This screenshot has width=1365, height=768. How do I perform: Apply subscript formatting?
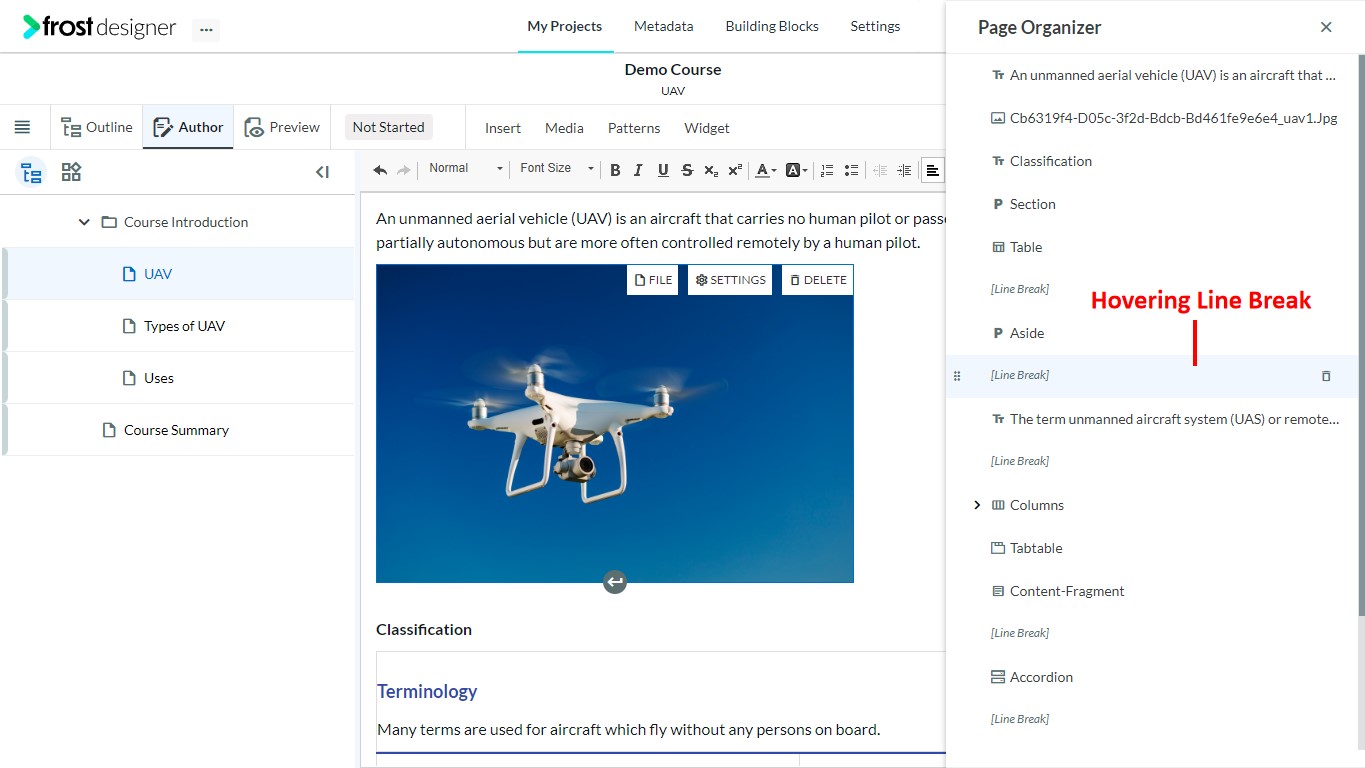tap(711, 170)
